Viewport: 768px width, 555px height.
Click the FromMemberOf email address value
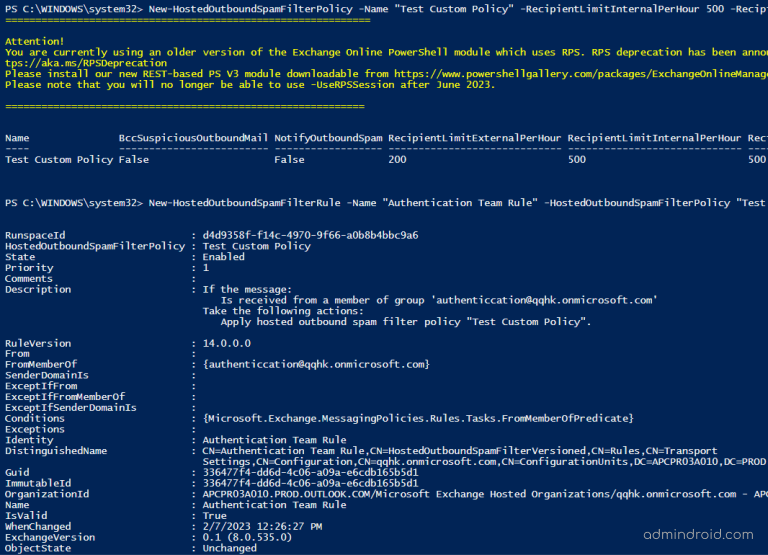(316, 364)
